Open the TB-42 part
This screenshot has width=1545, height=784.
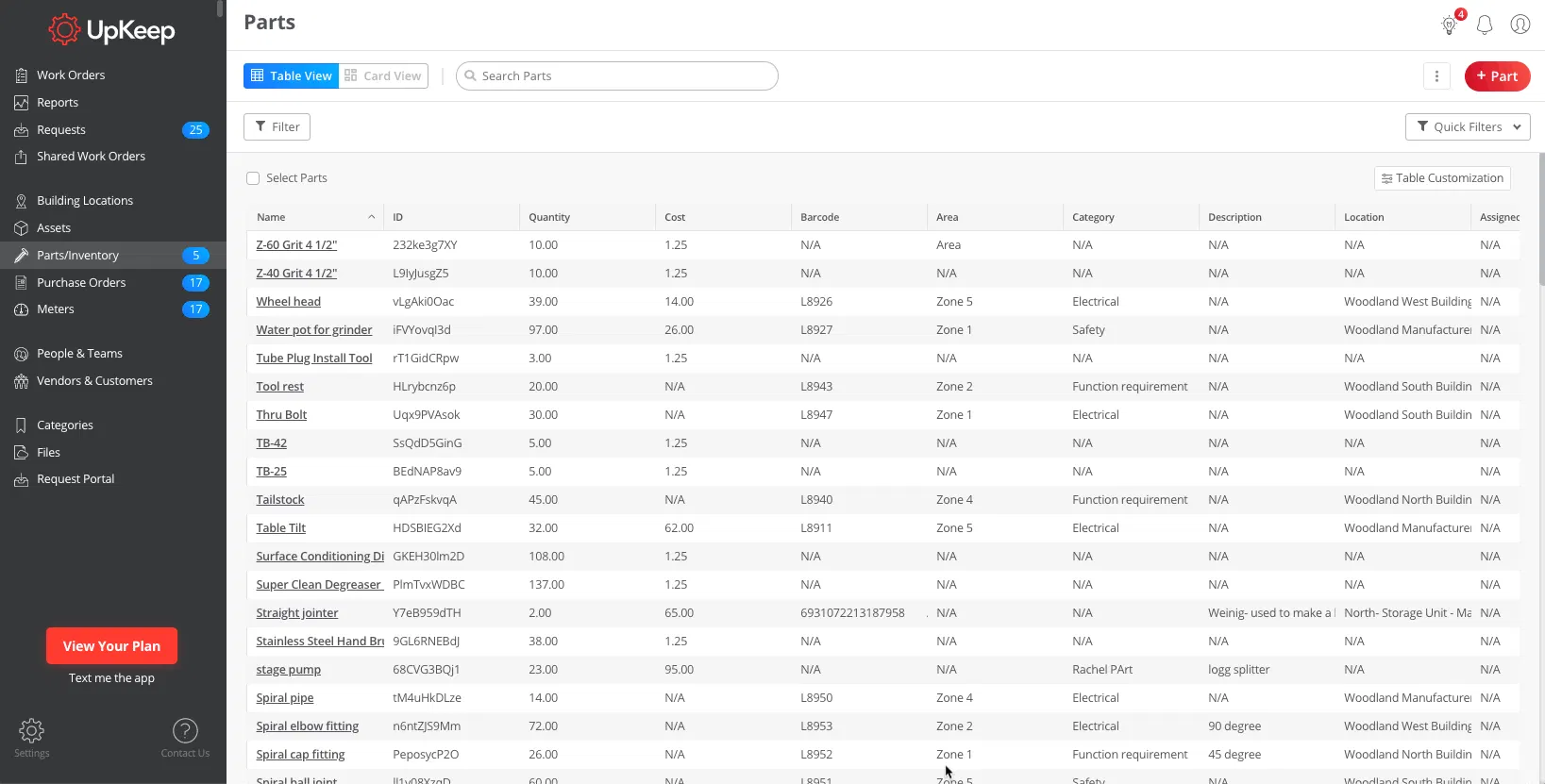(x=271, y=443)
